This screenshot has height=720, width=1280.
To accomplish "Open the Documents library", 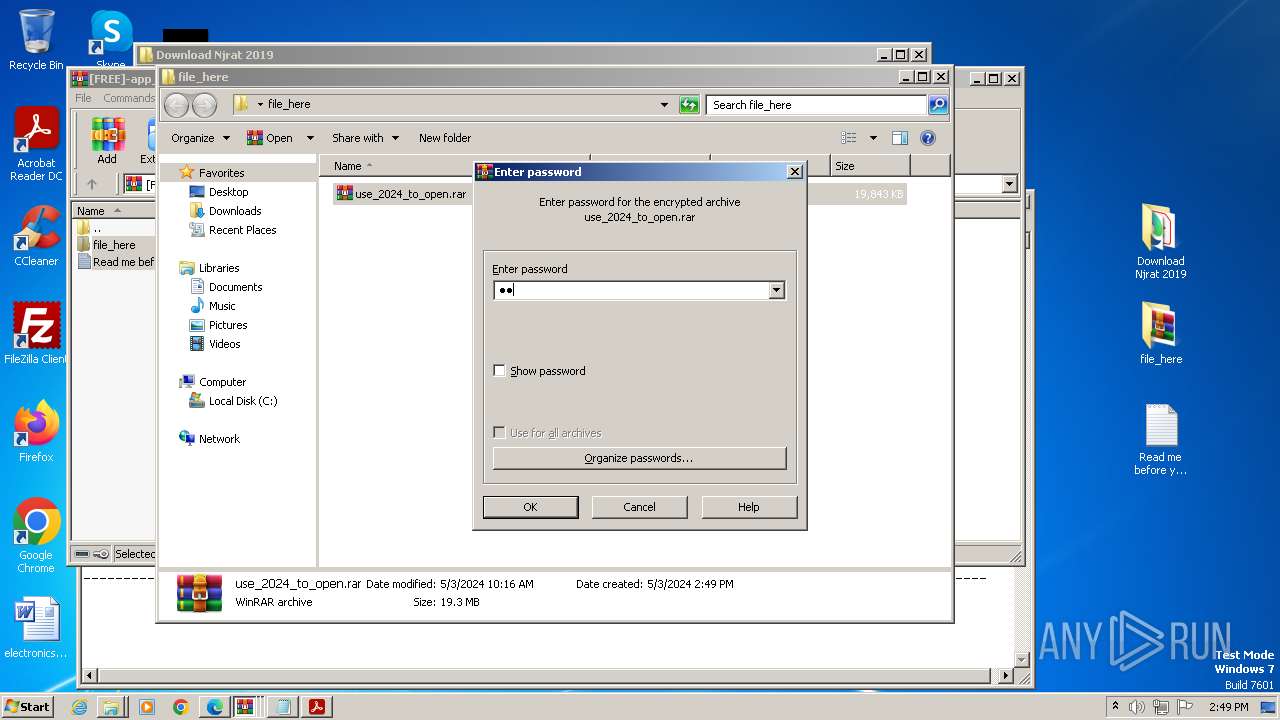I will pyautogui.click(x=235, y=287).
